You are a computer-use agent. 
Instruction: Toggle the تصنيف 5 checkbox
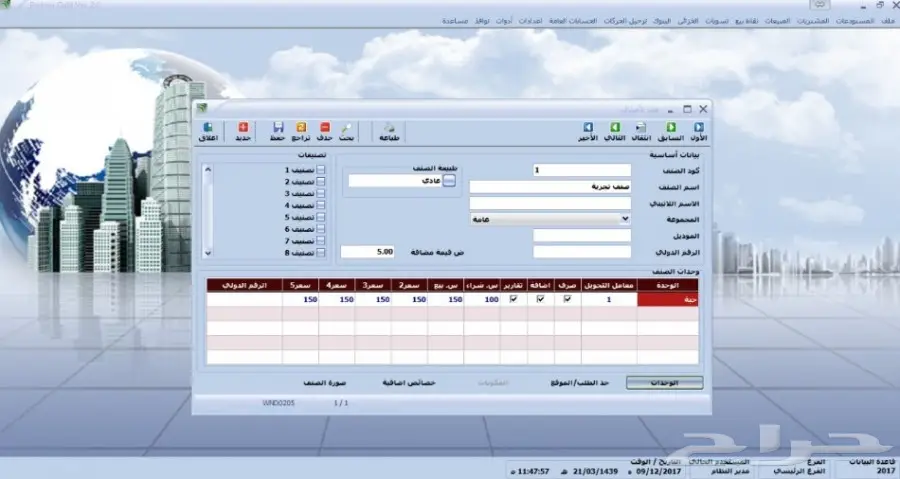point(320,217)
